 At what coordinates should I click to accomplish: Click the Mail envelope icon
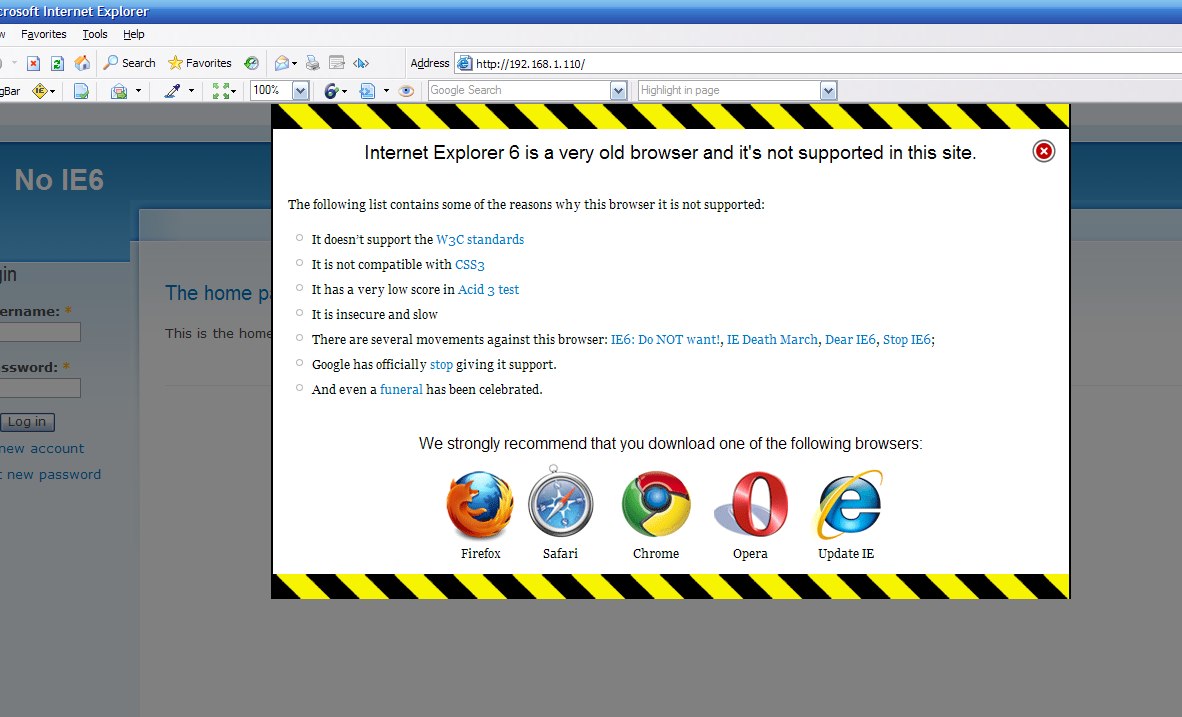click(281, 63)
